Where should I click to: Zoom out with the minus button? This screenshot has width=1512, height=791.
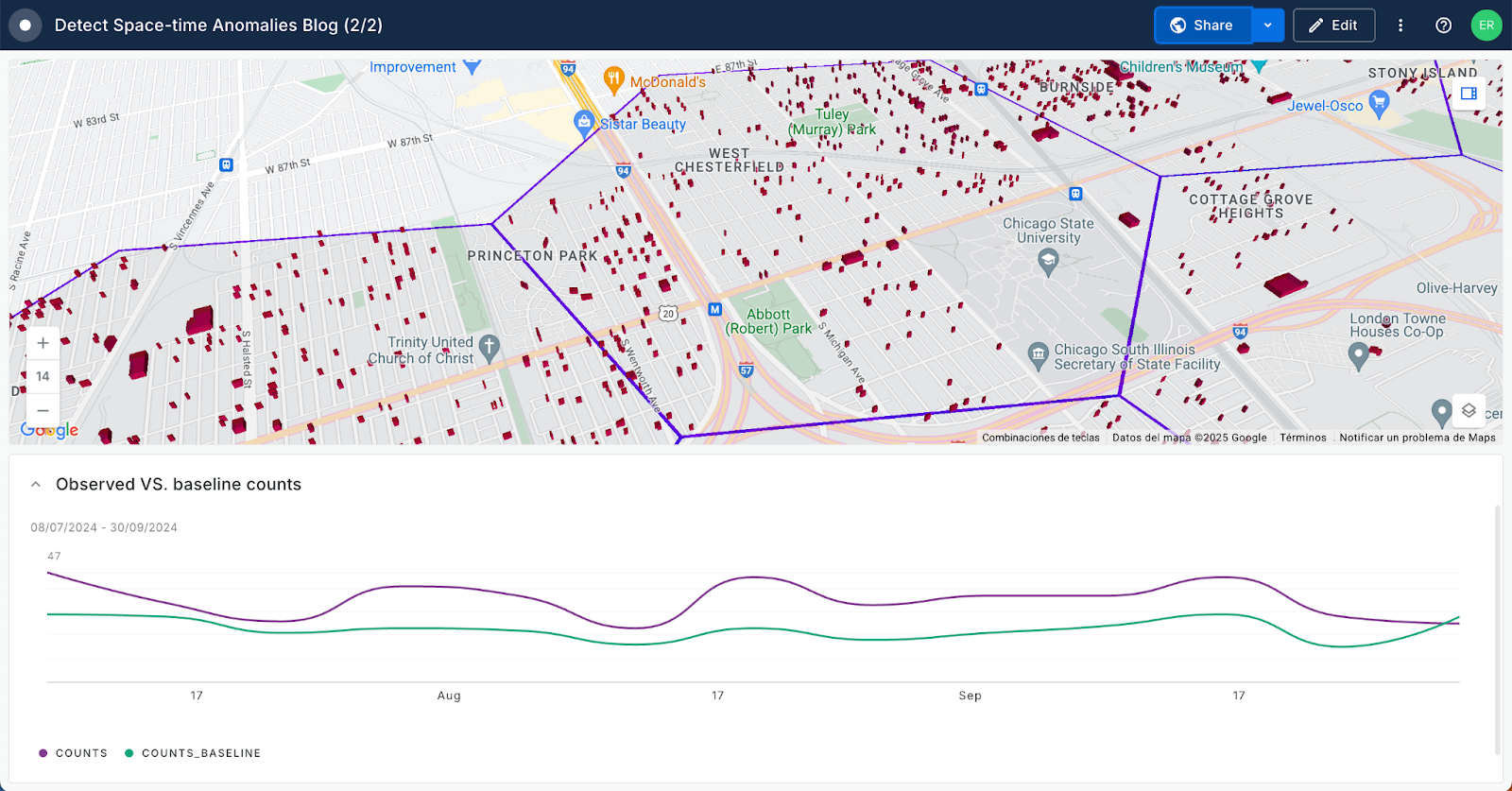point(43,410)
